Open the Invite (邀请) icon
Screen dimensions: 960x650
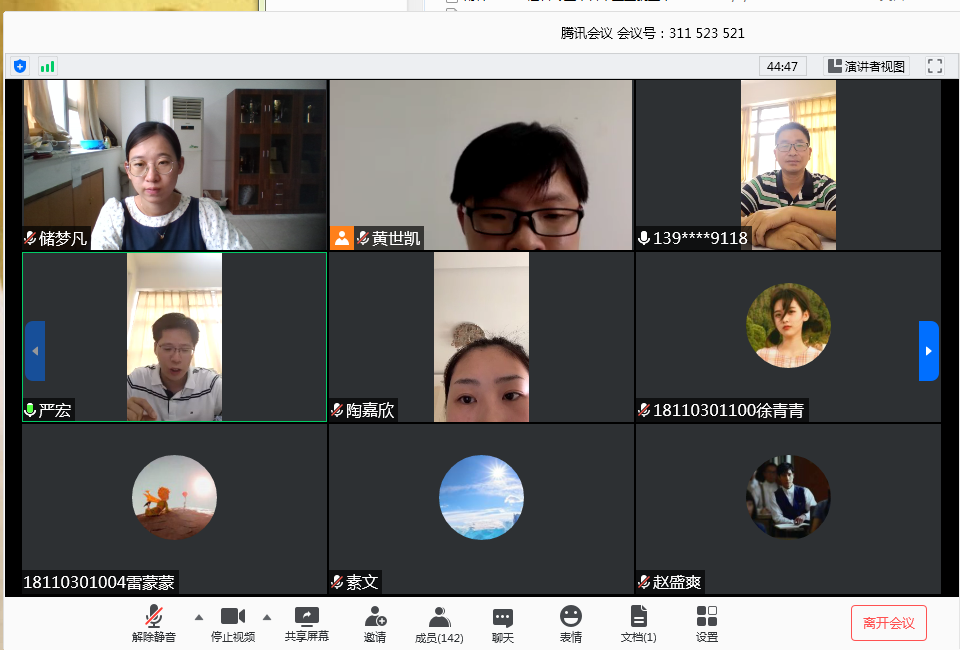point(375,623)
